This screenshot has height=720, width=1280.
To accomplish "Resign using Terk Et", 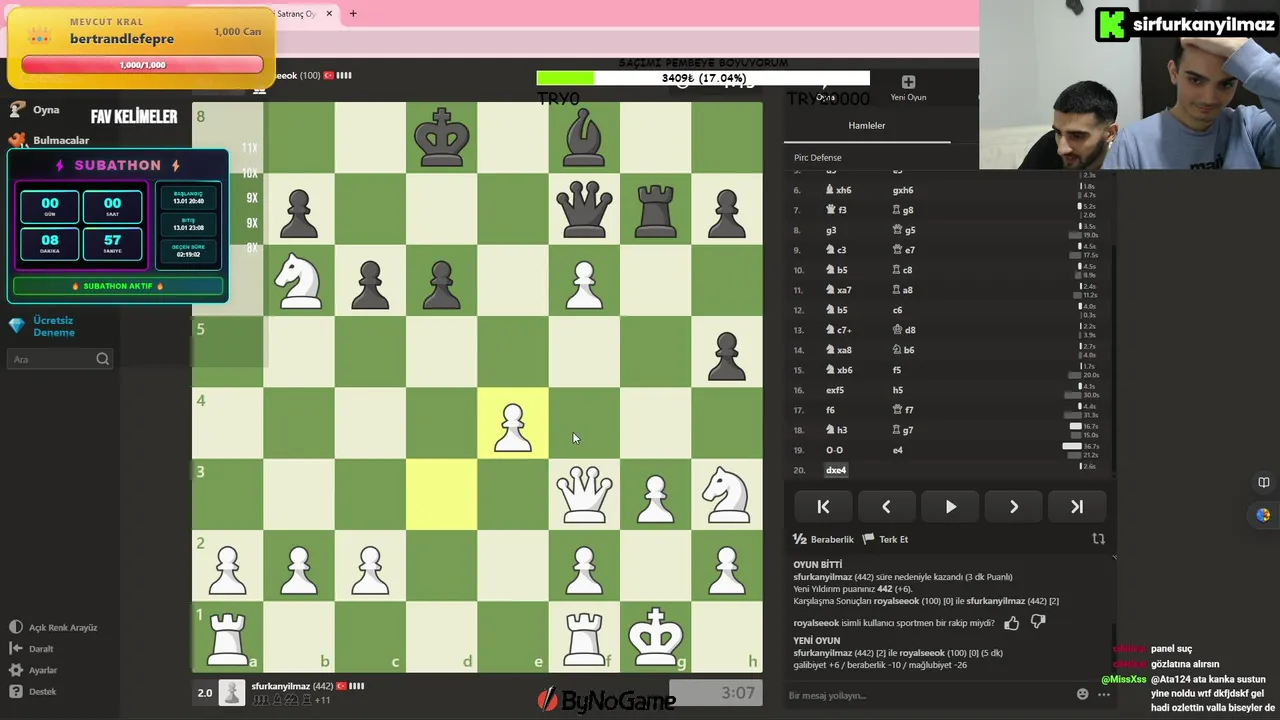I will click(886, 539).
